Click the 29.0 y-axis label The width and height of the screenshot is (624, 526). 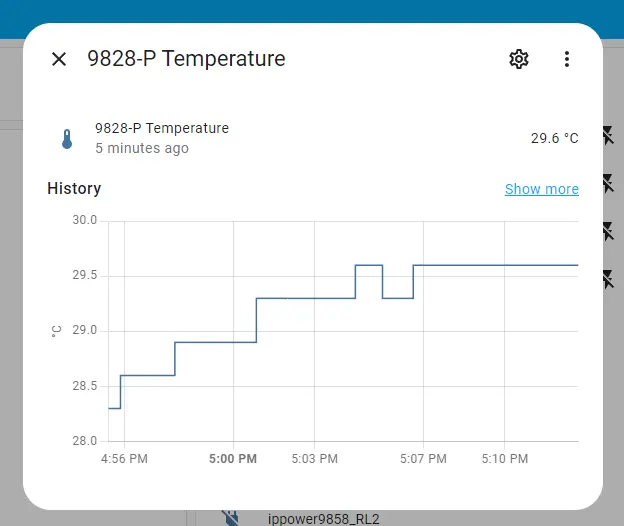click(85, 331)
